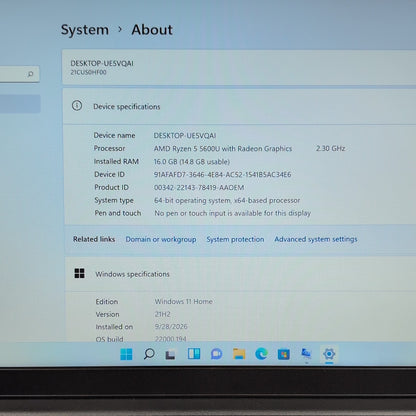Click the settings search magnifier icon

coord(30,74)
